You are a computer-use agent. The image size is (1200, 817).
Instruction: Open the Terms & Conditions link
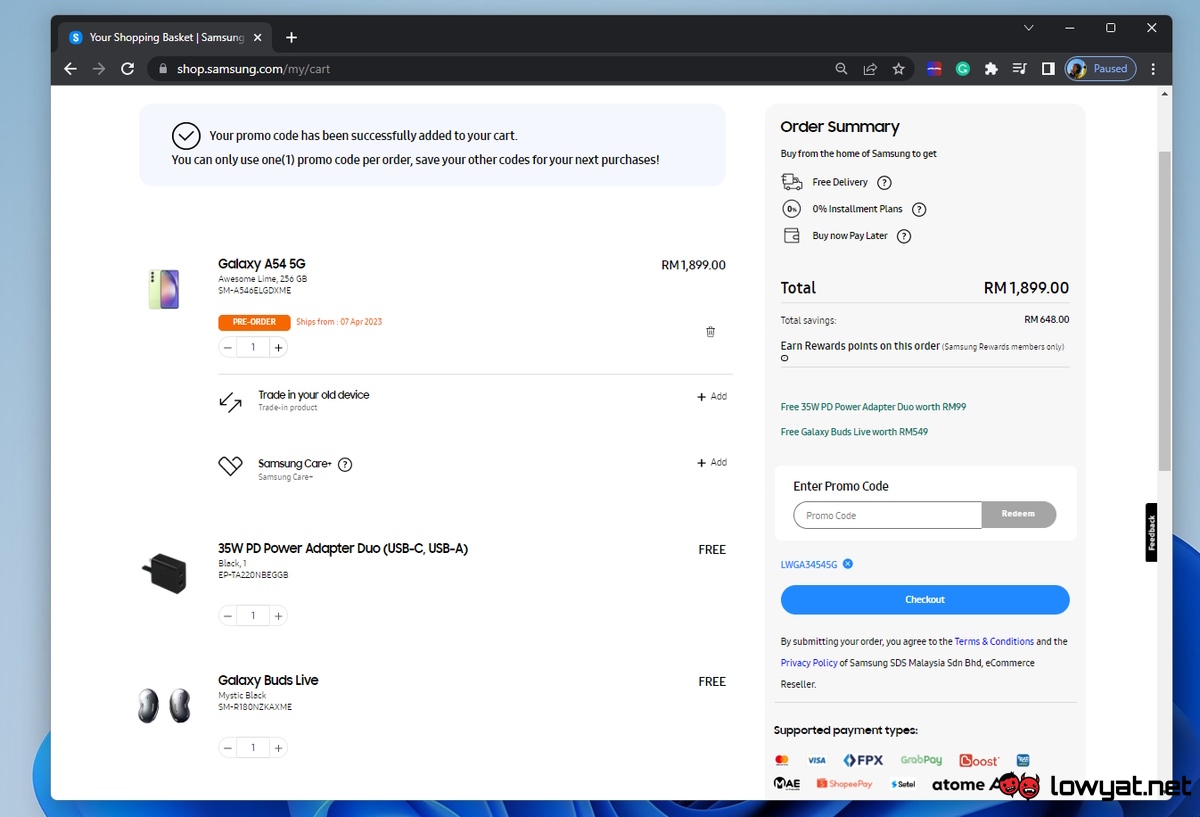pyautogui.click(x=994, y=642)
